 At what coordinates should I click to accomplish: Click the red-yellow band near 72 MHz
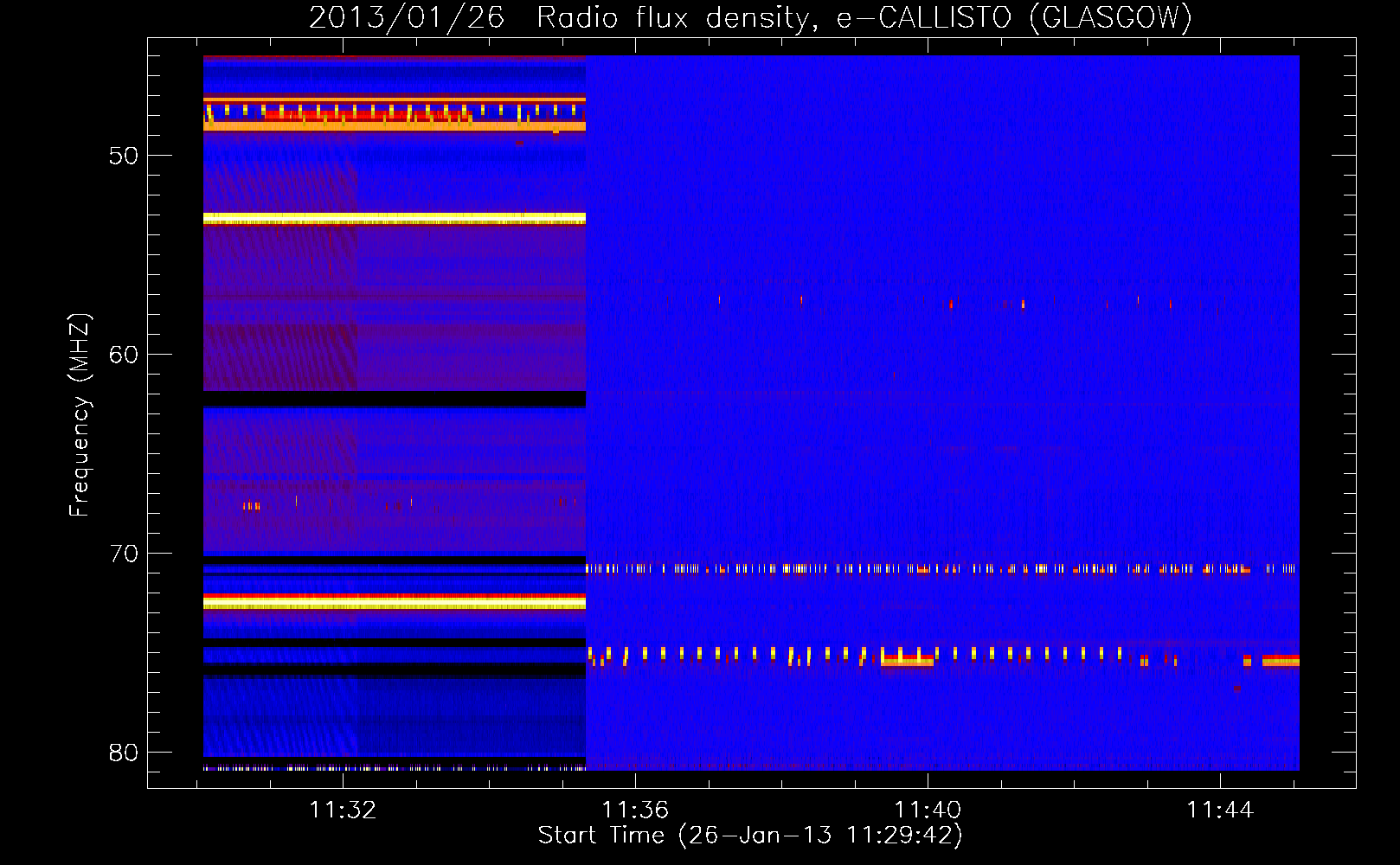(x=395, y=601)
